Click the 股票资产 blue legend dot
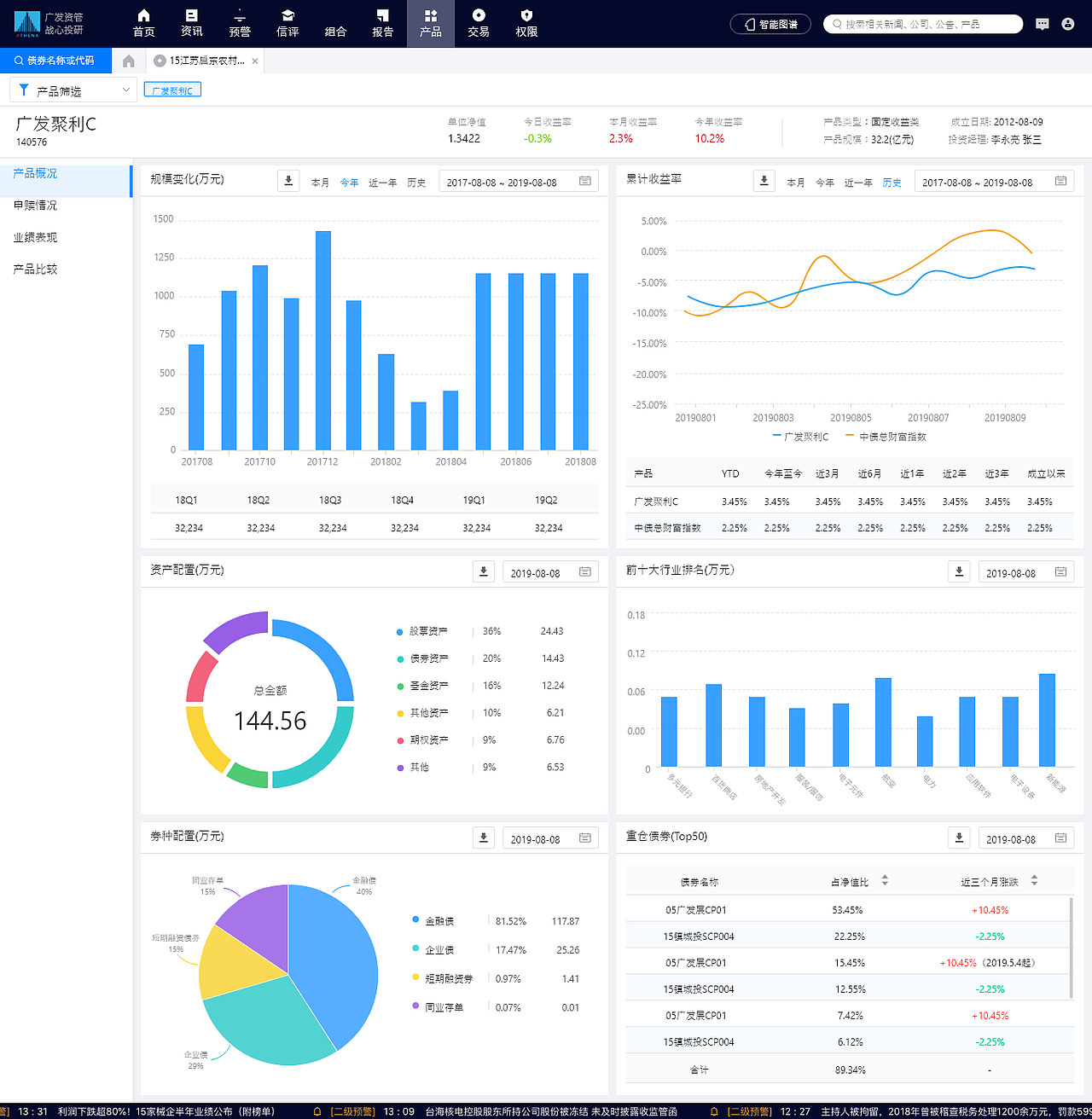Image resolution: width=1092 pixels, height=1119 pixels. [399, 632]
